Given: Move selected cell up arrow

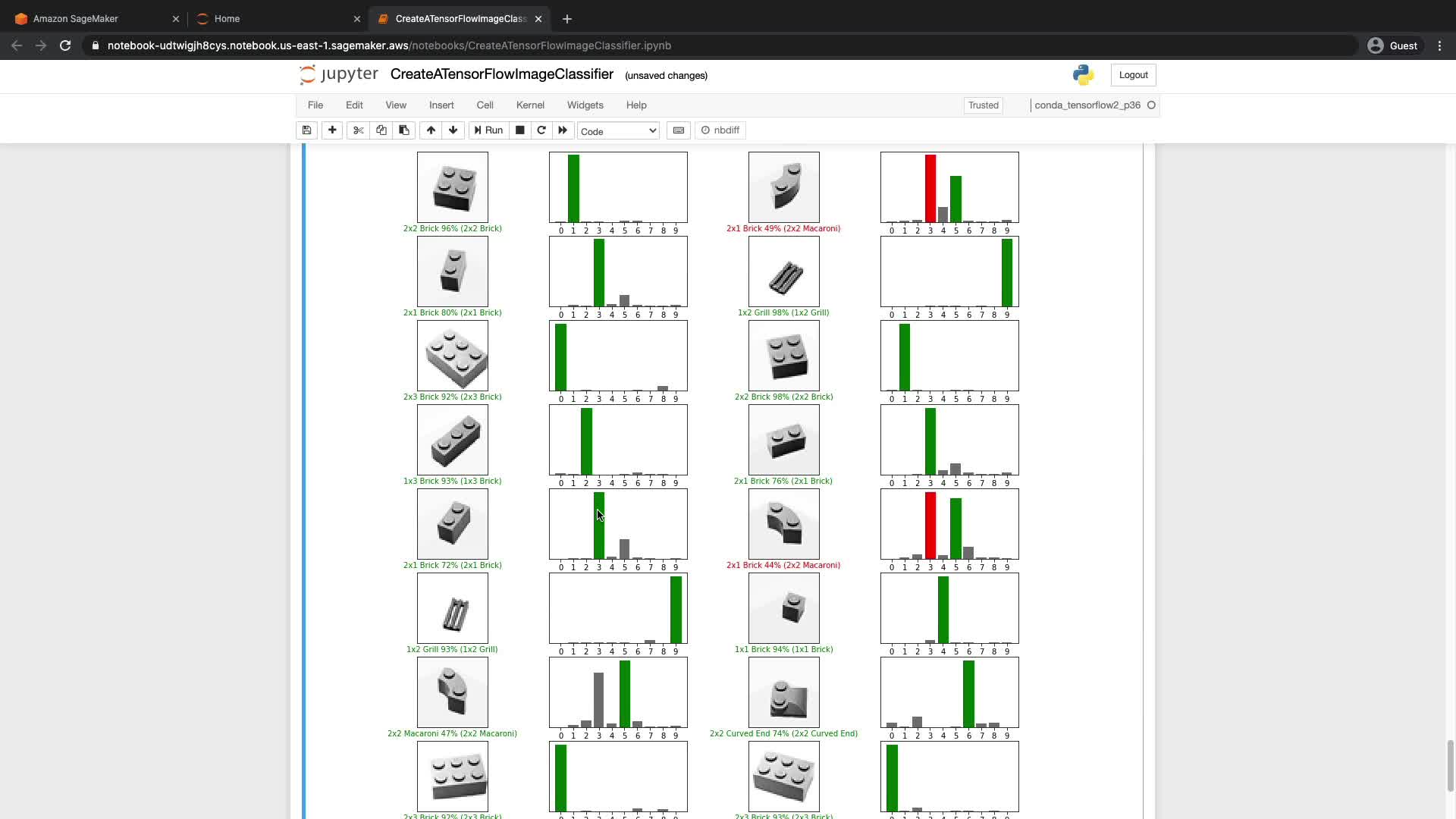Looking at the screenshot, I should coord(431,130).
